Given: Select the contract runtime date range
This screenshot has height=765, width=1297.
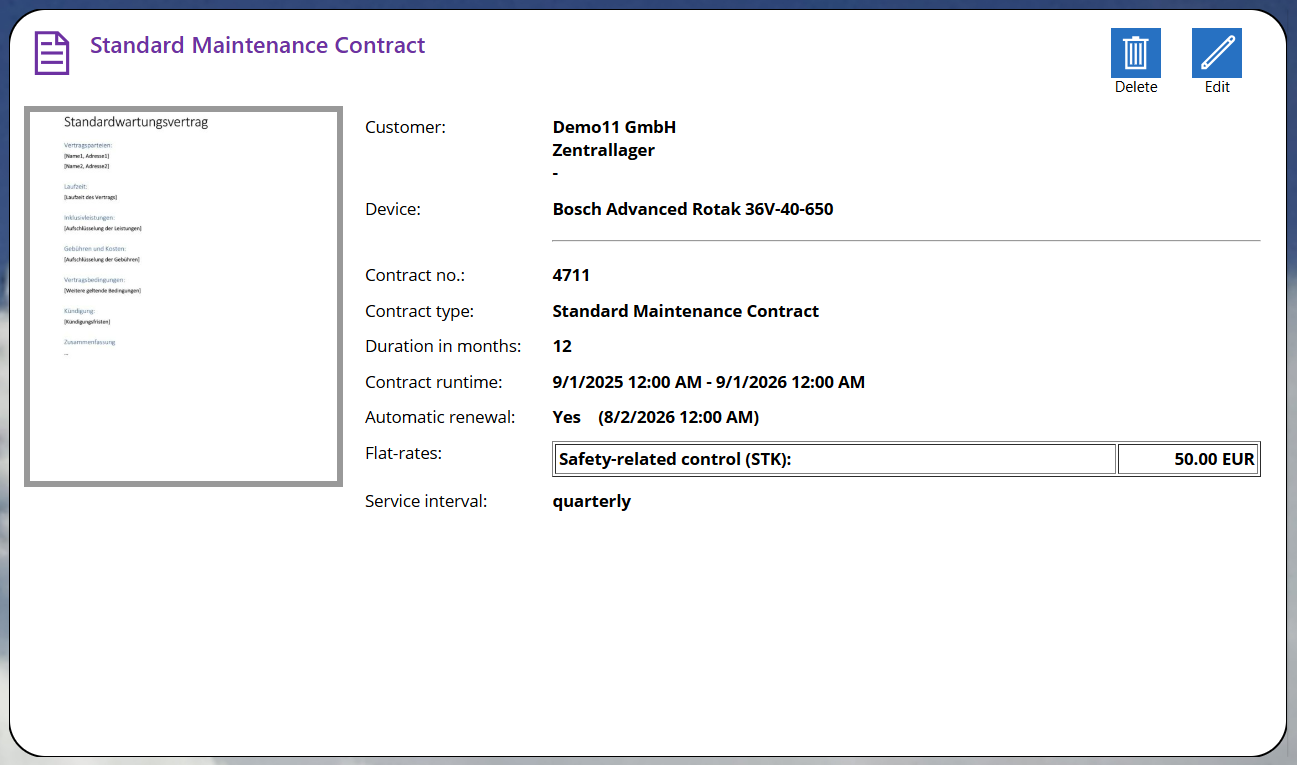Looking at the screenshot, I should pyautogui.click(x=709, y=382).
